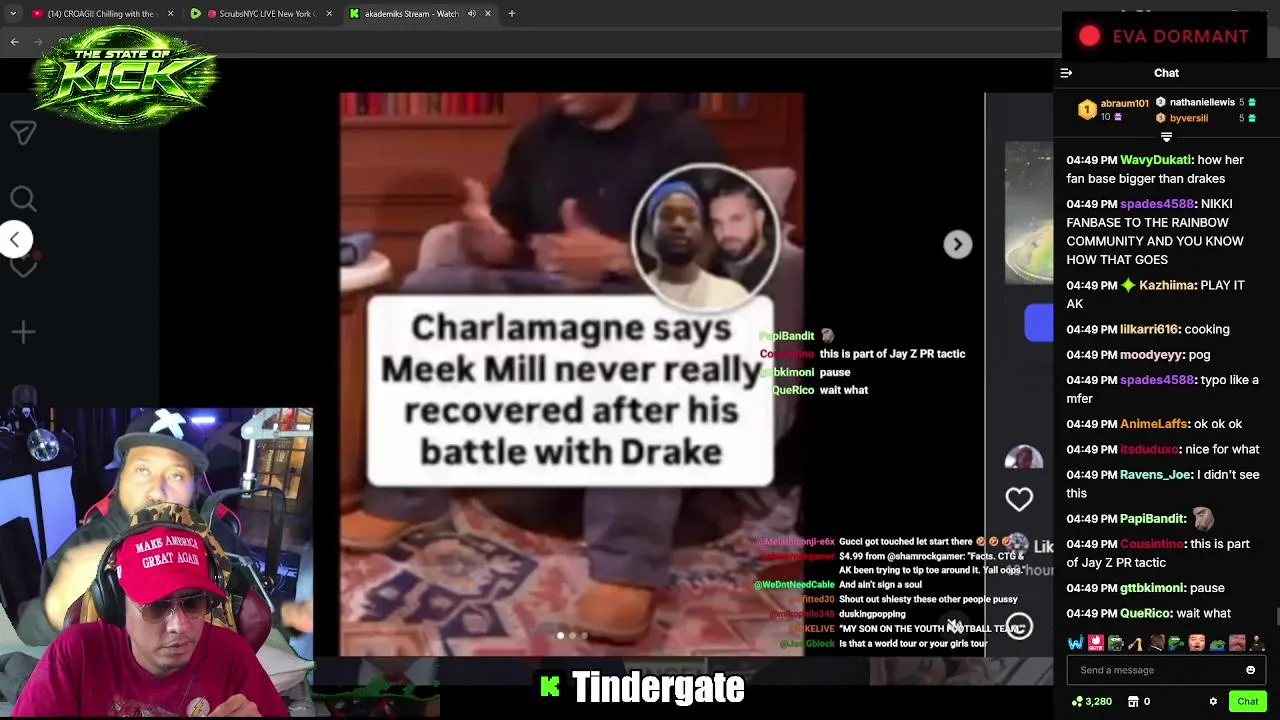The width and height of the screenshot is (1280, 720).
Task: Close the akademiks Stream tab
Action: (488, 14)
